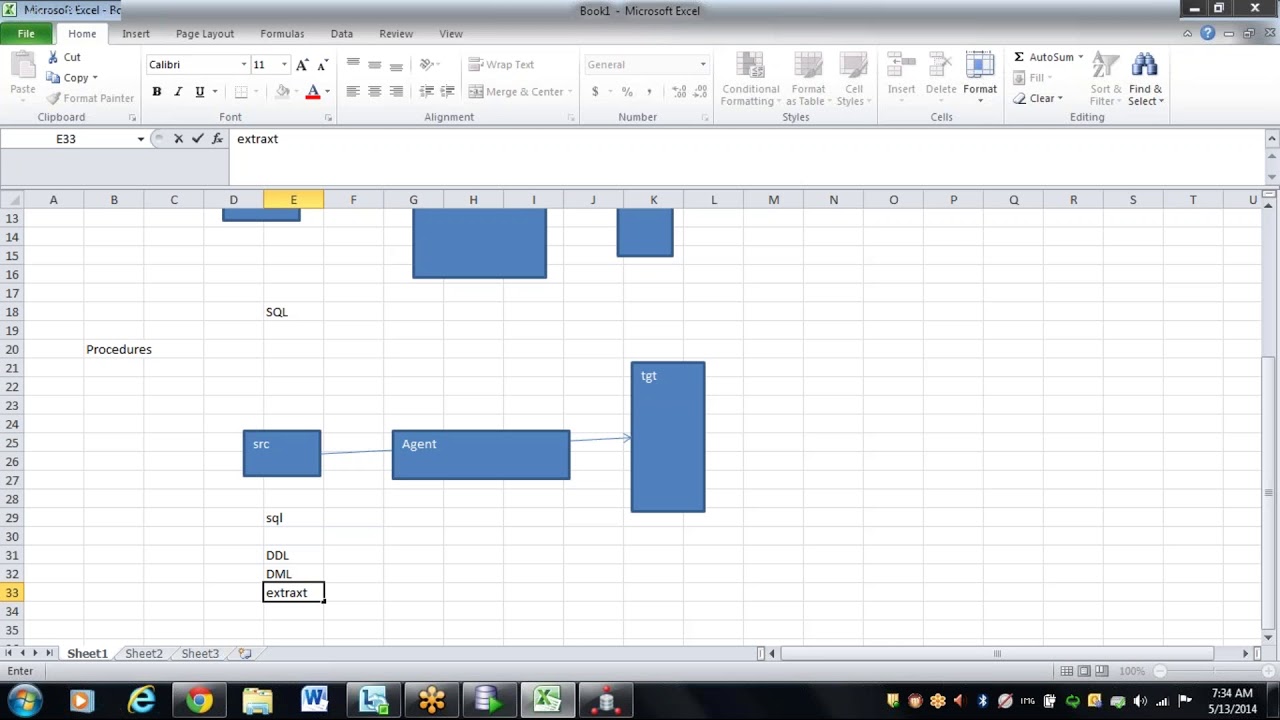Screen dimensions: 1280x720
Task: Open the font size dropdown
Action: point(284,65)
